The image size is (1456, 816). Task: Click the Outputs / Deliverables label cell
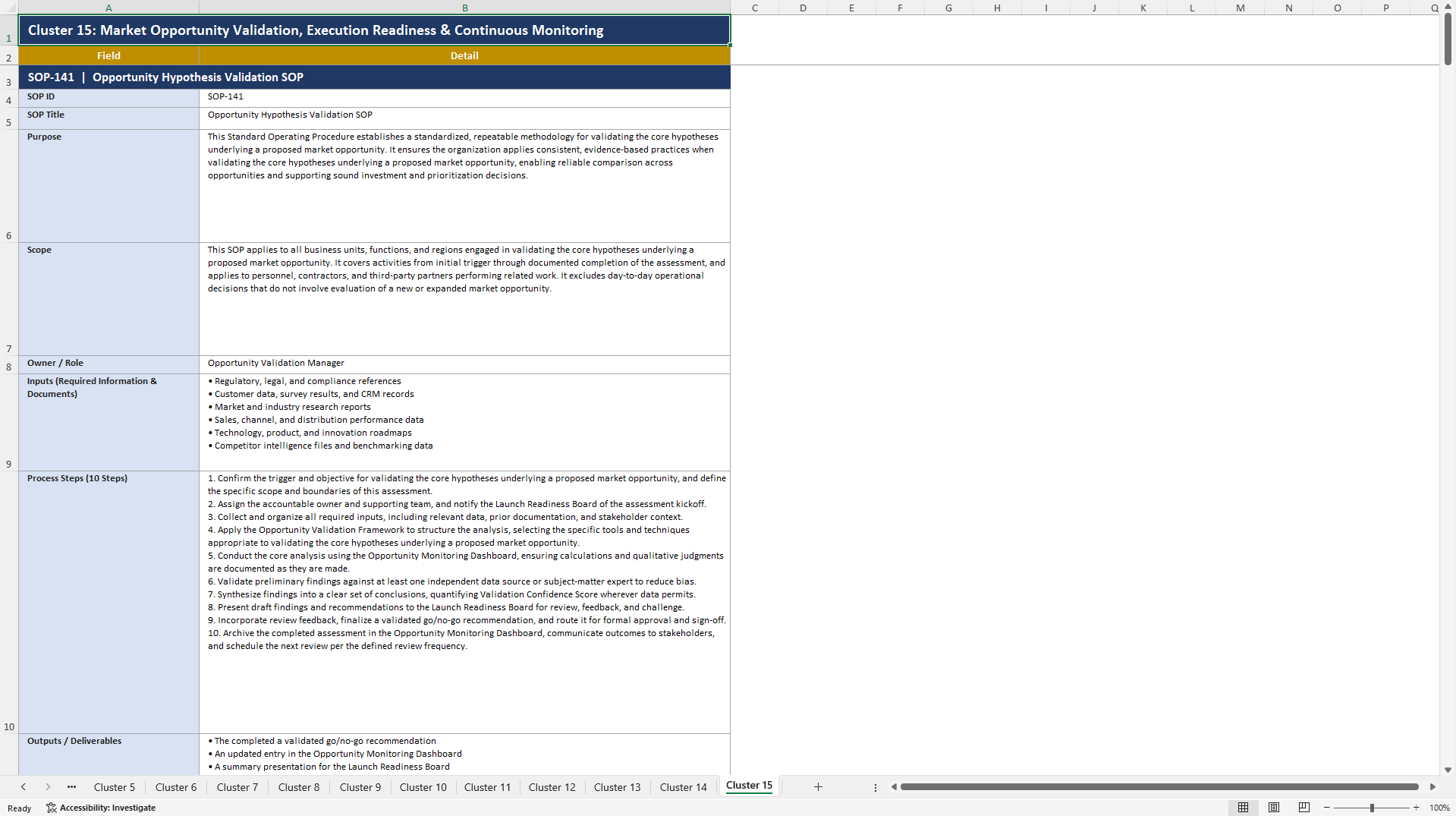(108, 755)
